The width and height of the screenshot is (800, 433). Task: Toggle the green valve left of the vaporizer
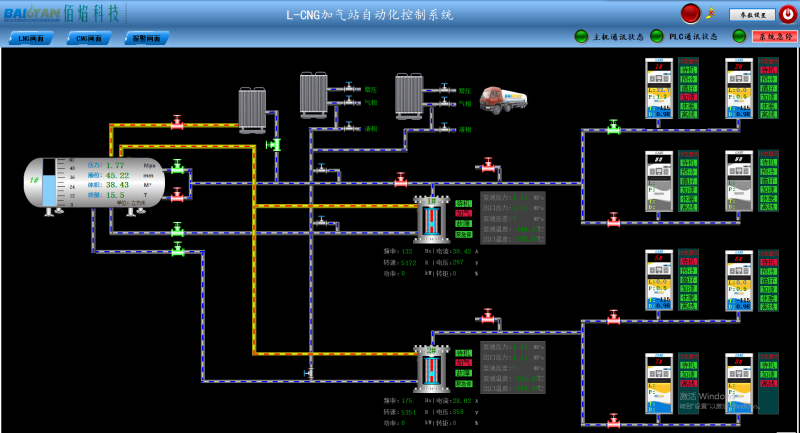[272, 145]
